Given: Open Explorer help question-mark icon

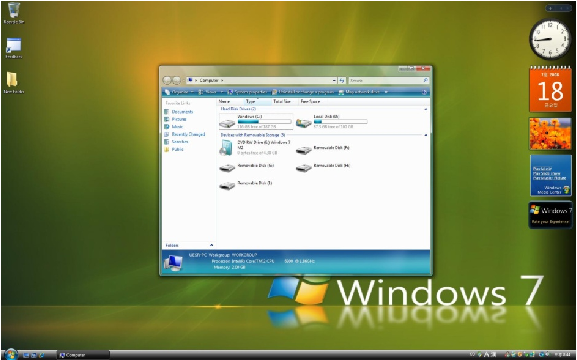Looking at the screenshot, I should tap(424, 92).
